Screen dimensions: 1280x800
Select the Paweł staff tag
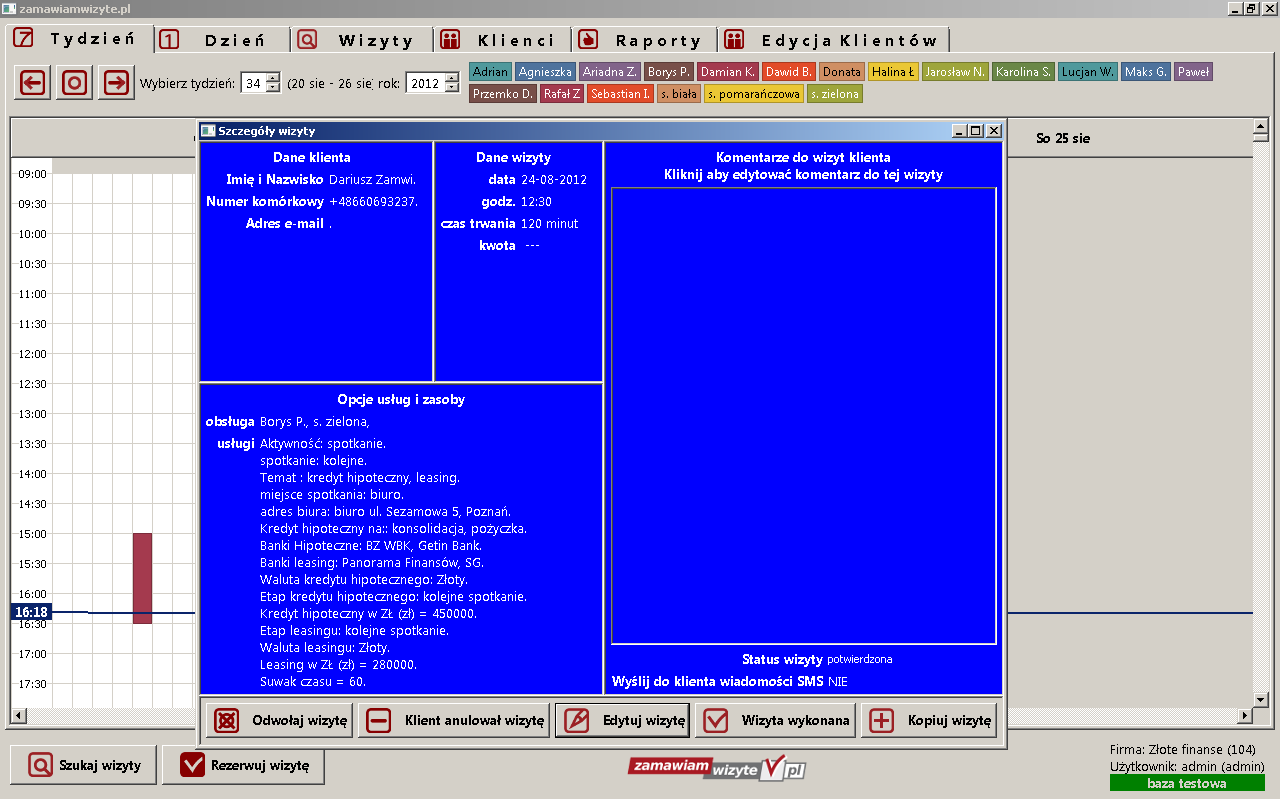1193,72
